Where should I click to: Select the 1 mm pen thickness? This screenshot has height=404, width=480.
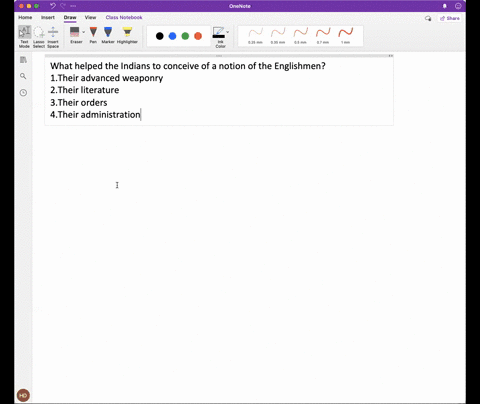[345, 36]
